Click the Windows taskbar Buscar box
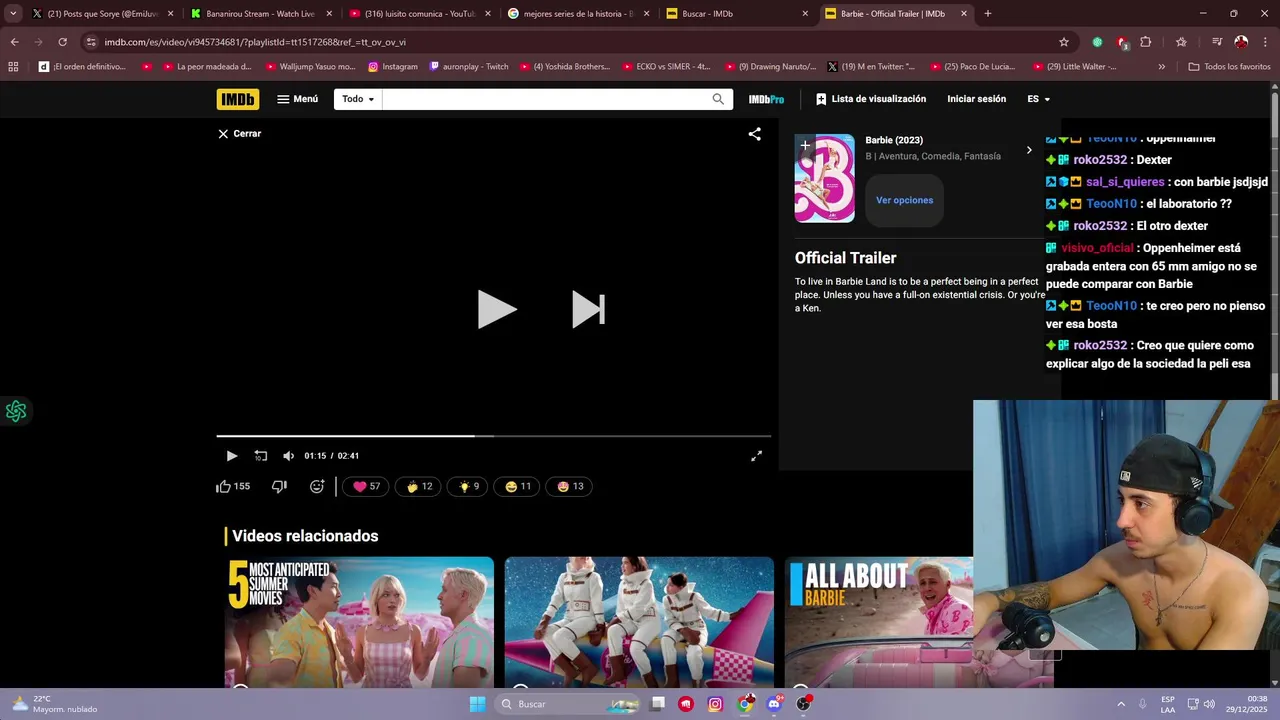 pos(568,704)
